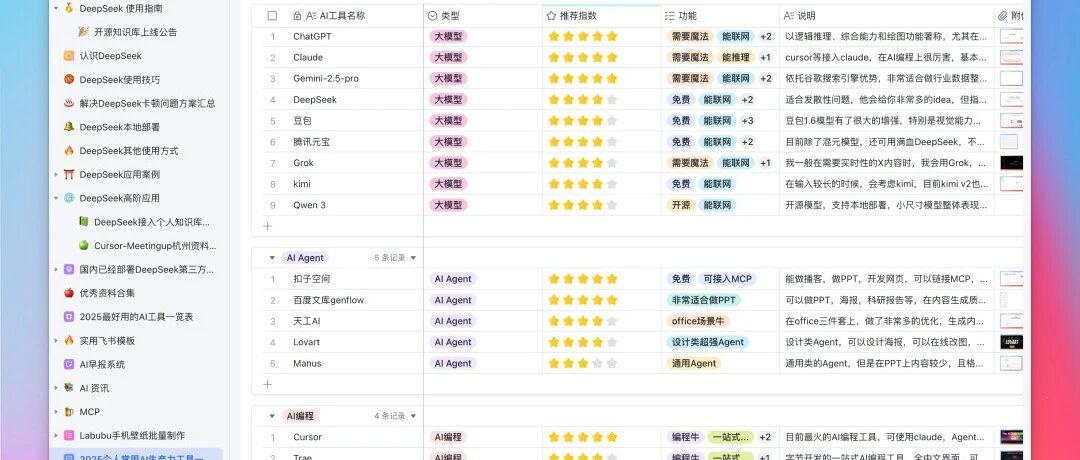
Task: Click the globe icon of DeepSeek高阶应用
Action: coord(69,198)
